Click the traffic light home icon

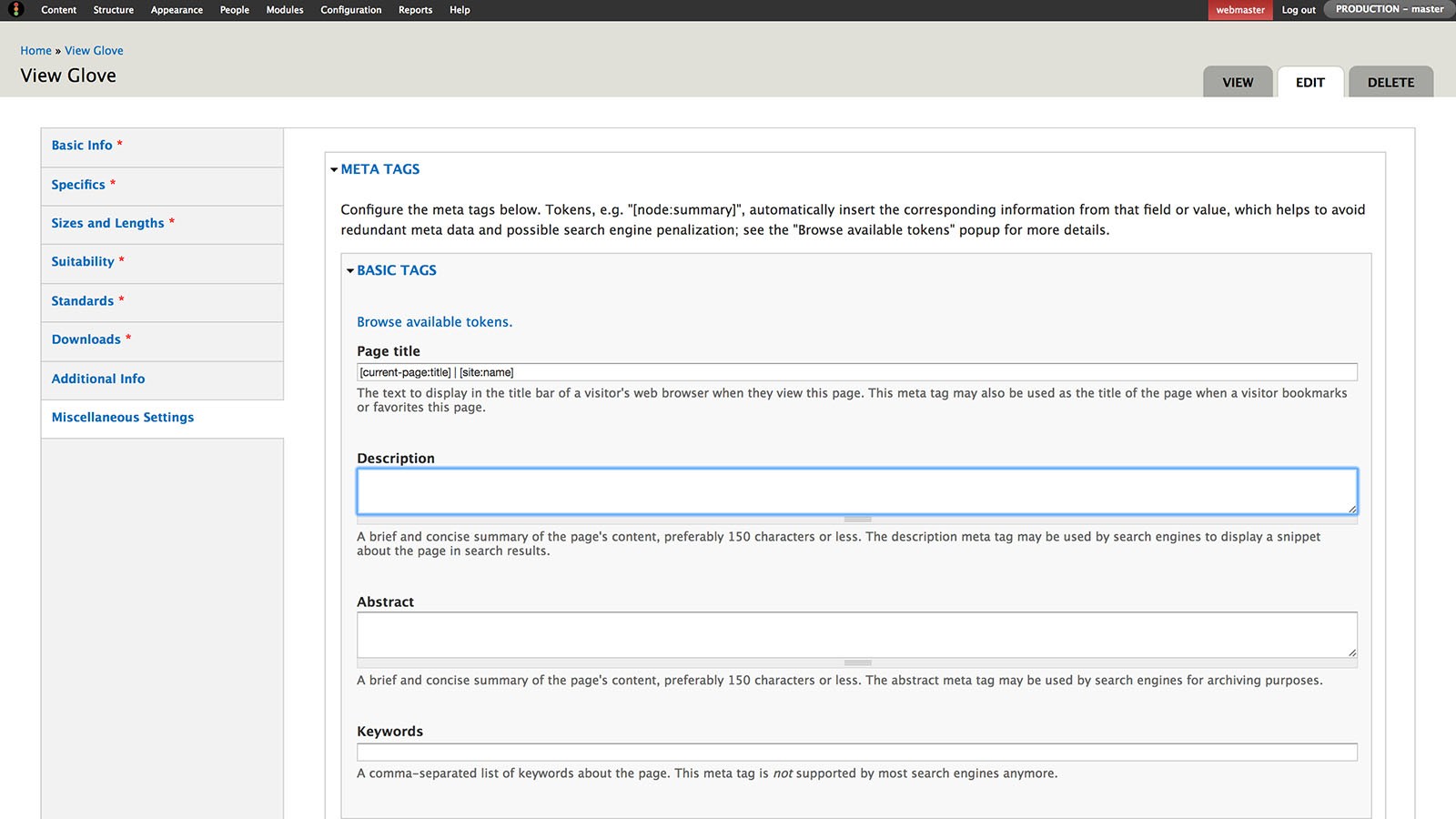click(15, 10)
